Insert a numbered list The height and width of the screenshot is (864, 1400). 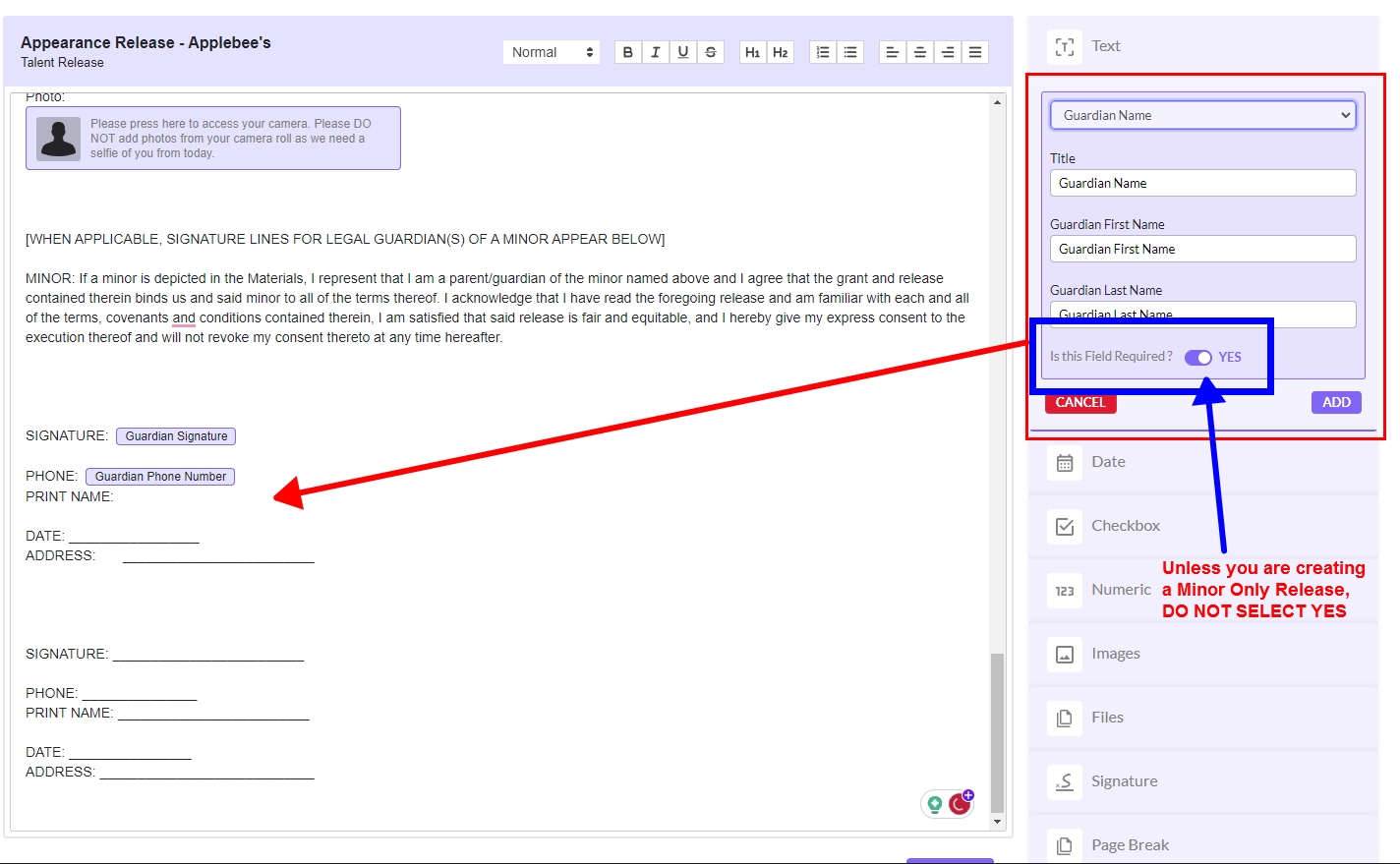[823, 52]
